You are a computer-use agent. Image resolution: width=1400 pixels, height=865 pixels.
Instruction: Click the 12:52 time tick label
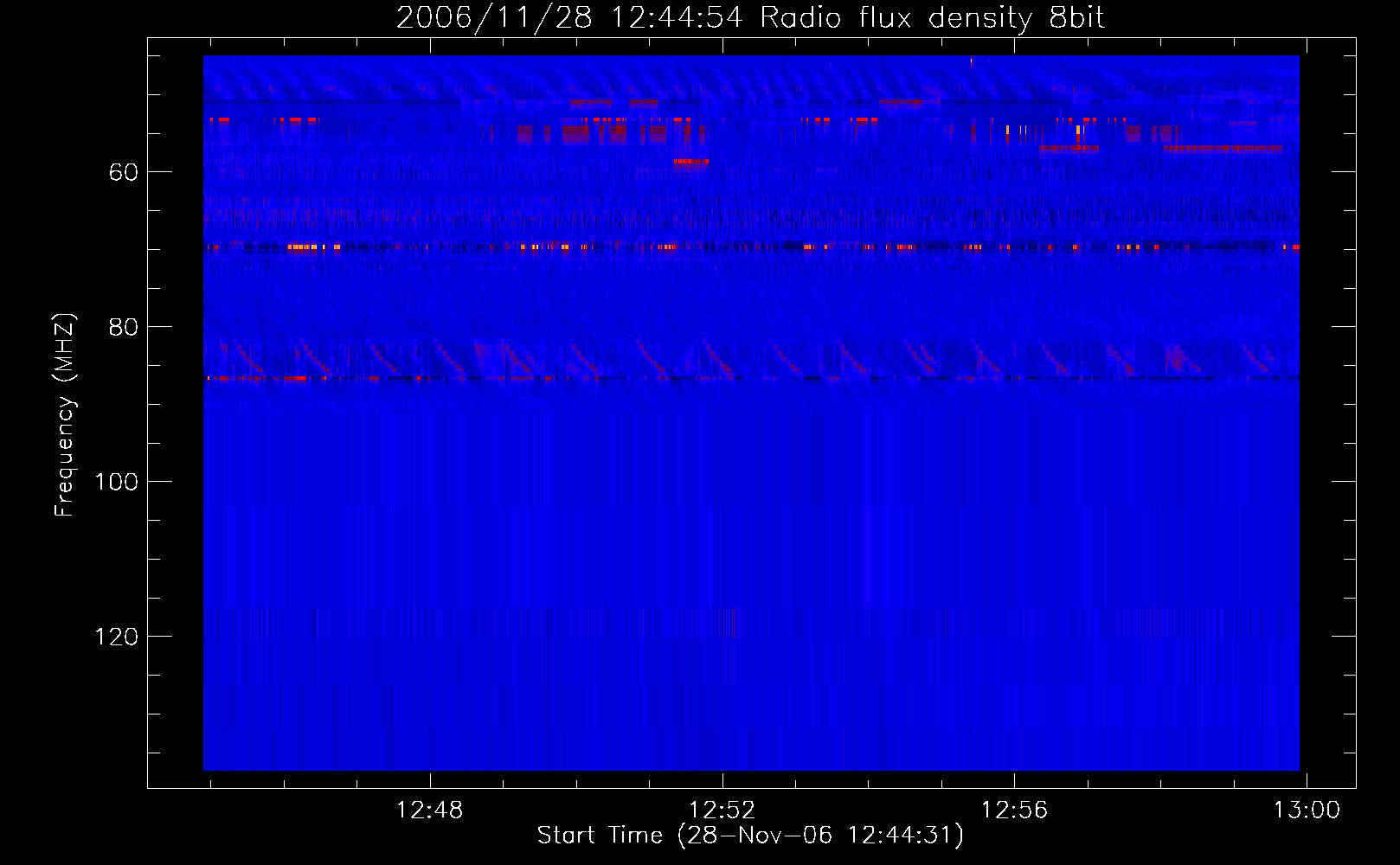click(x=722, y=811)
